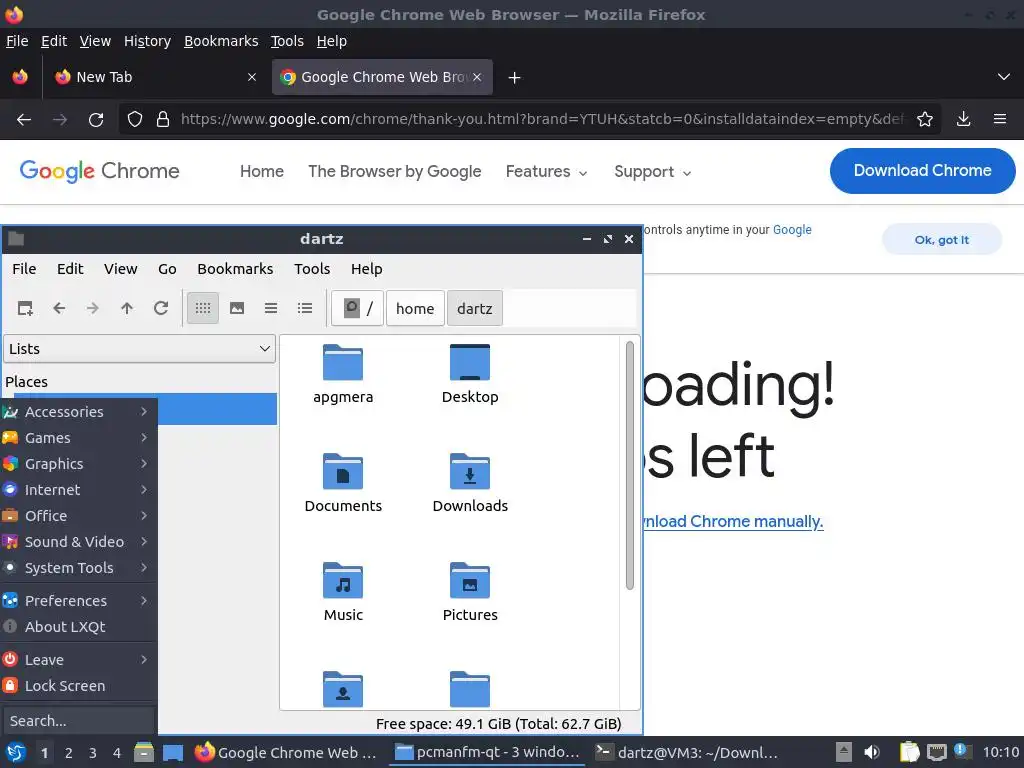Screen dimensions: 1024x768
Task: Open Firefox History menu
Action: pyautogui.click(x=147, y=41)
